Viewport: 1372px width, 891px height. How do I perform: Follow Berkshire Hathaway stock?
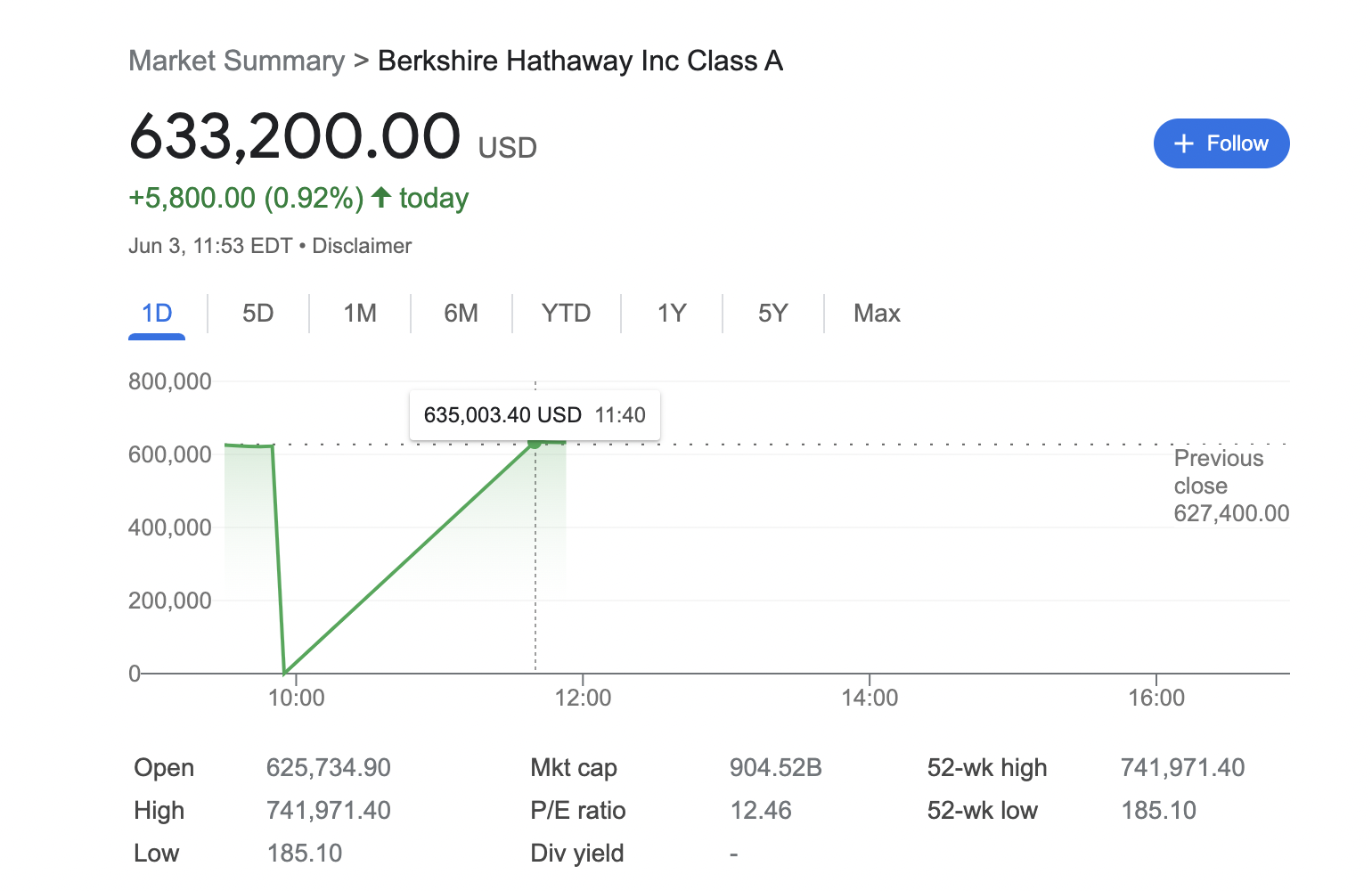(1221, 143)
